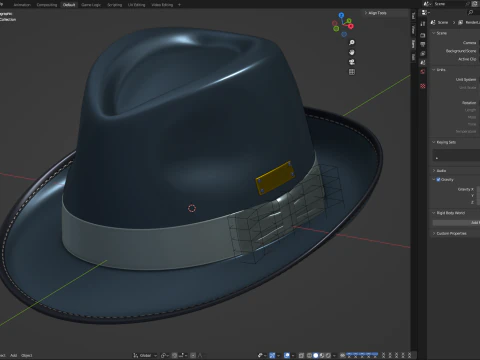Open overlays options dropdown arrow
This screenshot has width=480, height=360.
pos(293,355)
